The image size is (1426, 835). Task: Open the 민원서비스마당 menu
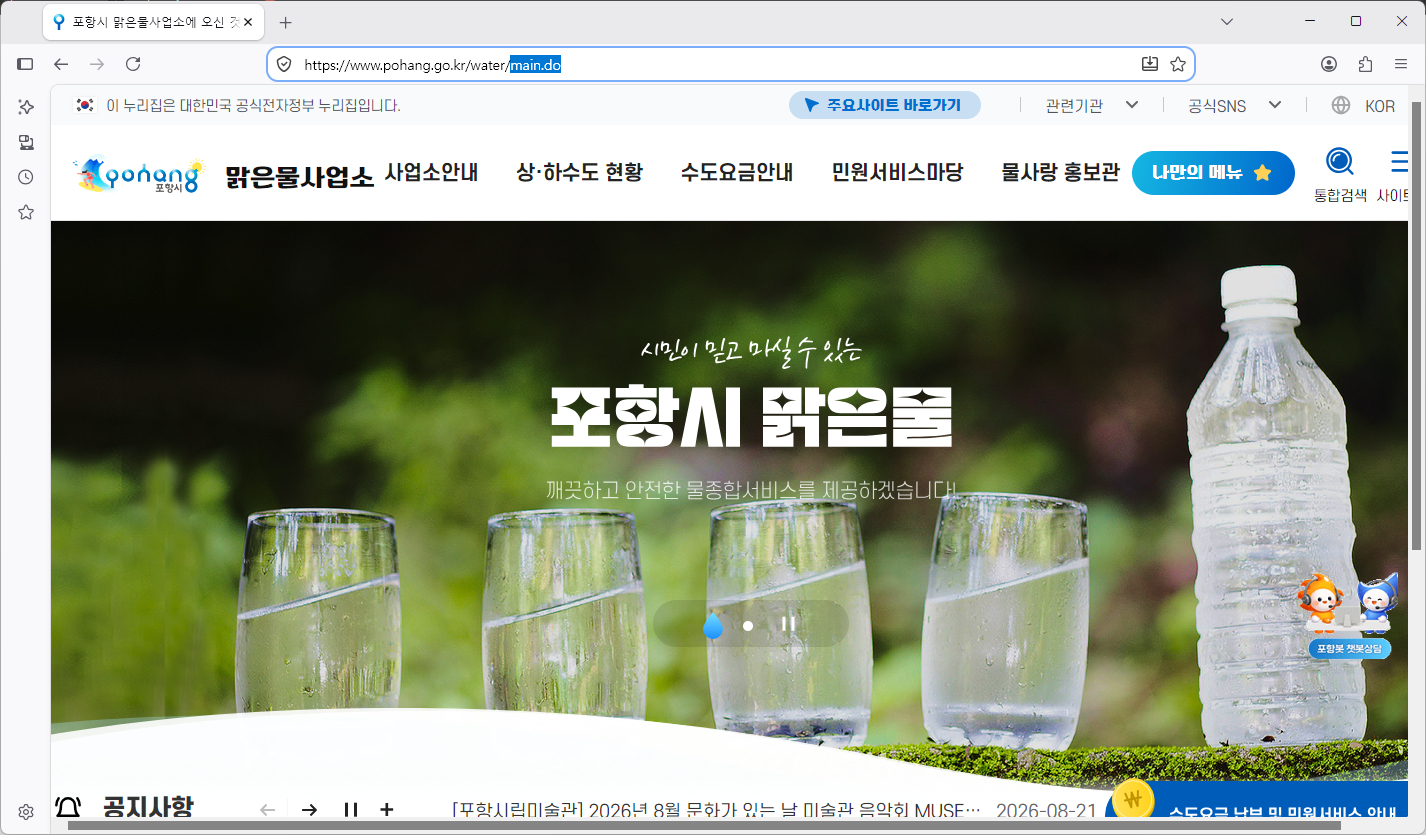pyautogui.click(x=897, y=172)
